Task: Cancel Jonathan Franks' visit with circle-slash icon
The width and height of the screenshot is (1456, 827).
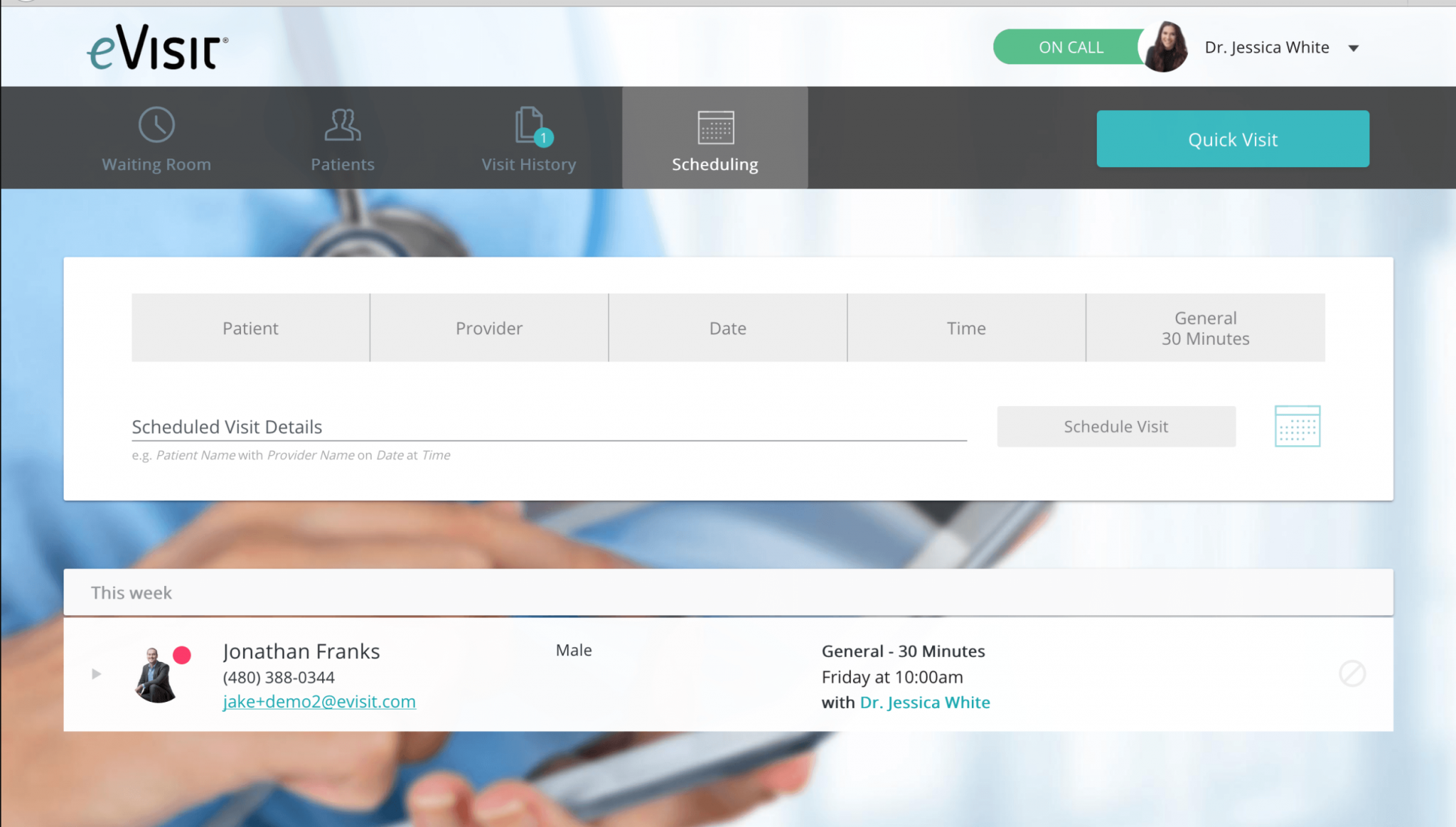Action: pos(1351,673)
